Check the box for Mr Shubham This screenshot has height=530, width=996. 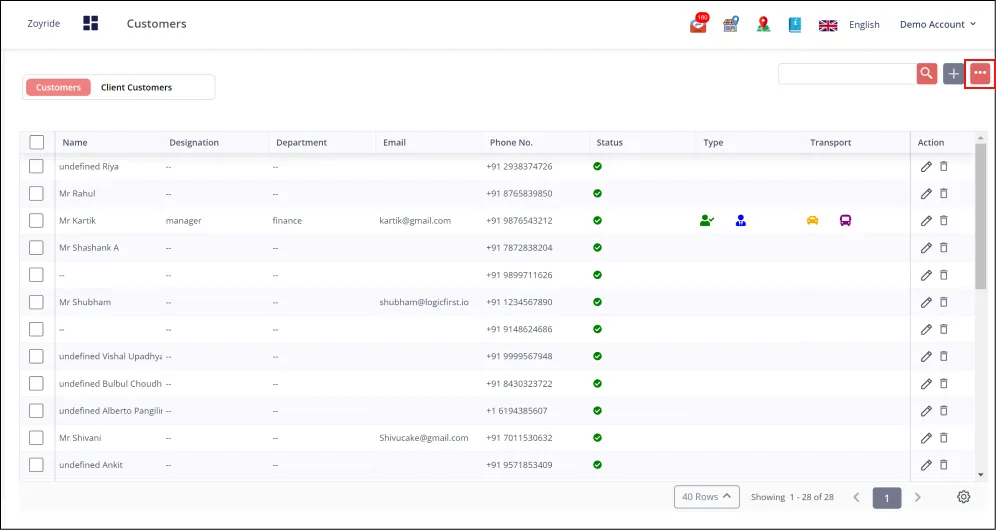pos(36,302)
